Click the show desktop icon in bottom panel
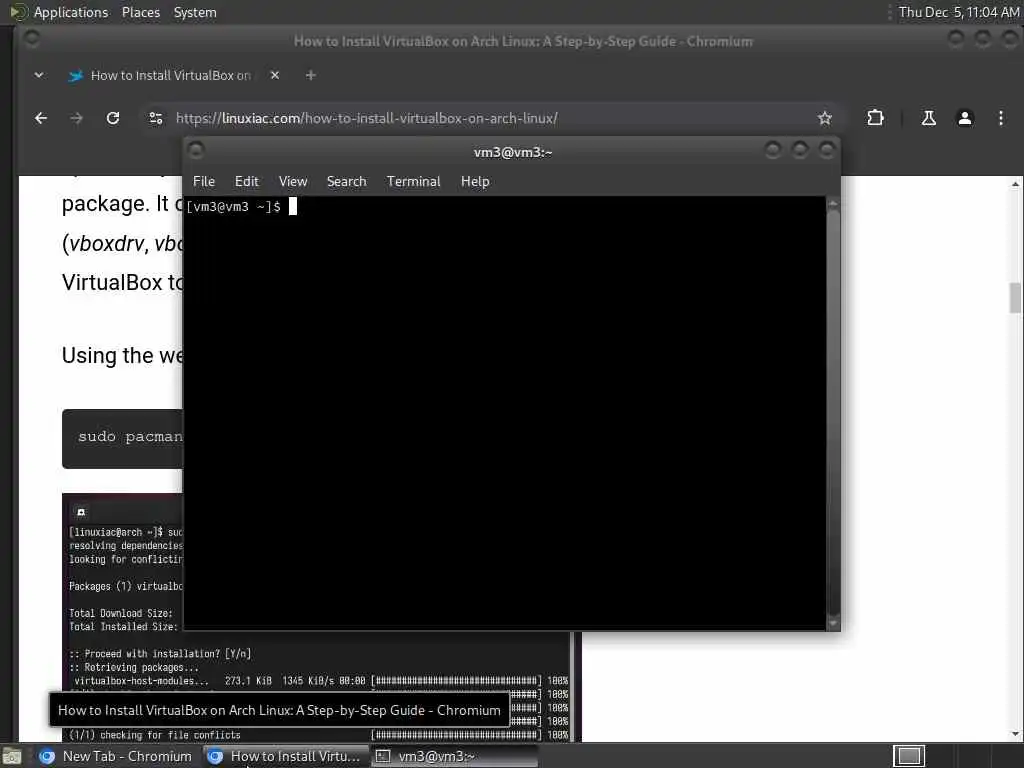The height and width of the screenshot is (768, 1024). [12, 757]
